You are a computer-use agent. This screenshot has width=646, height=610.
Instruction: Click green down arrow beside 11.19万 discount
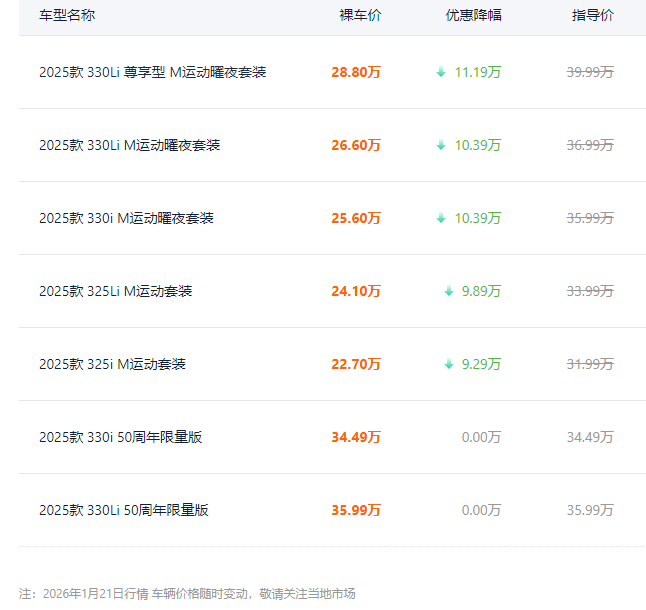[441, 72]
